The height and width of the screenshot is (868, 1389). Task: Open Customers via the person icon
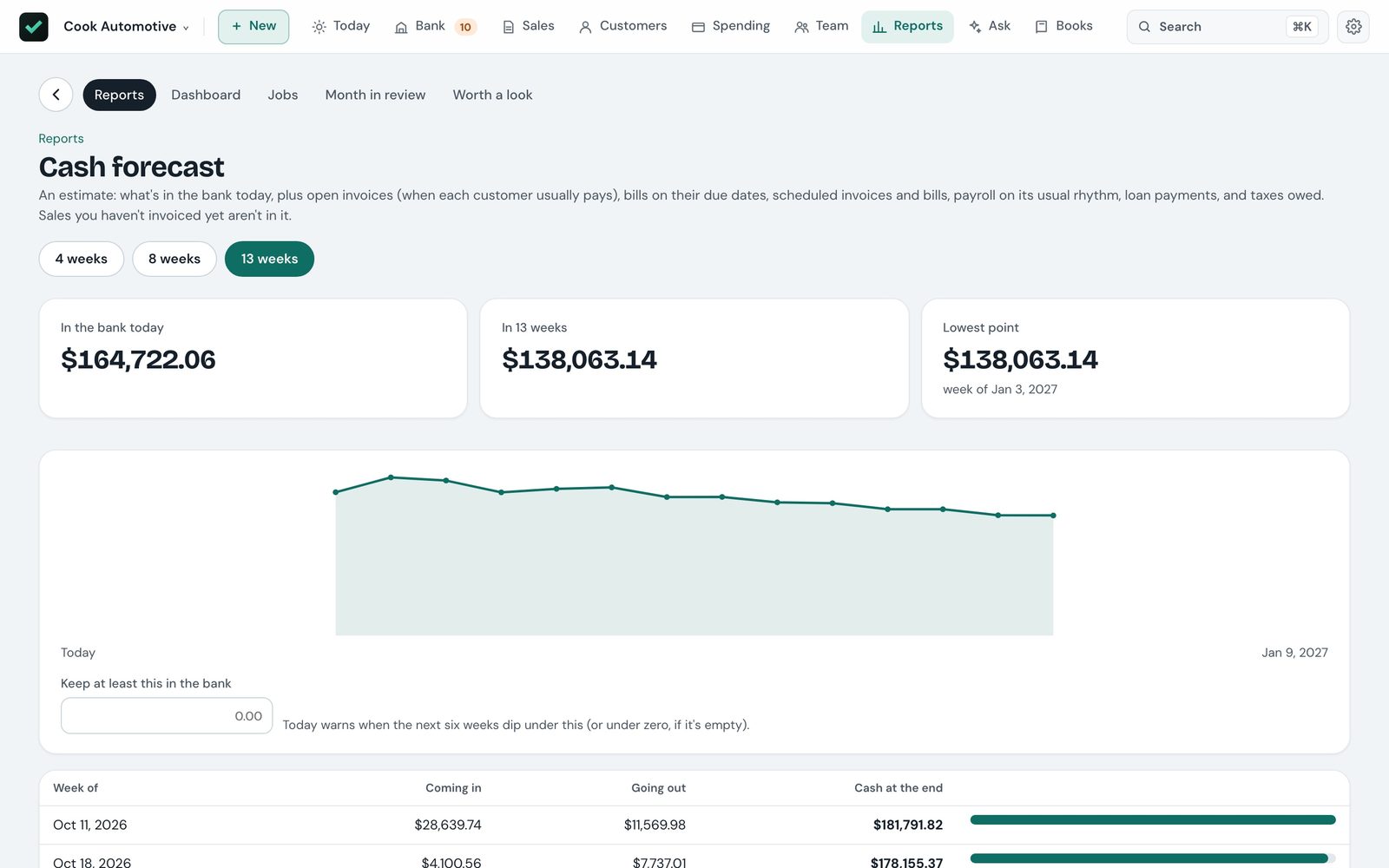click(585, 27)
